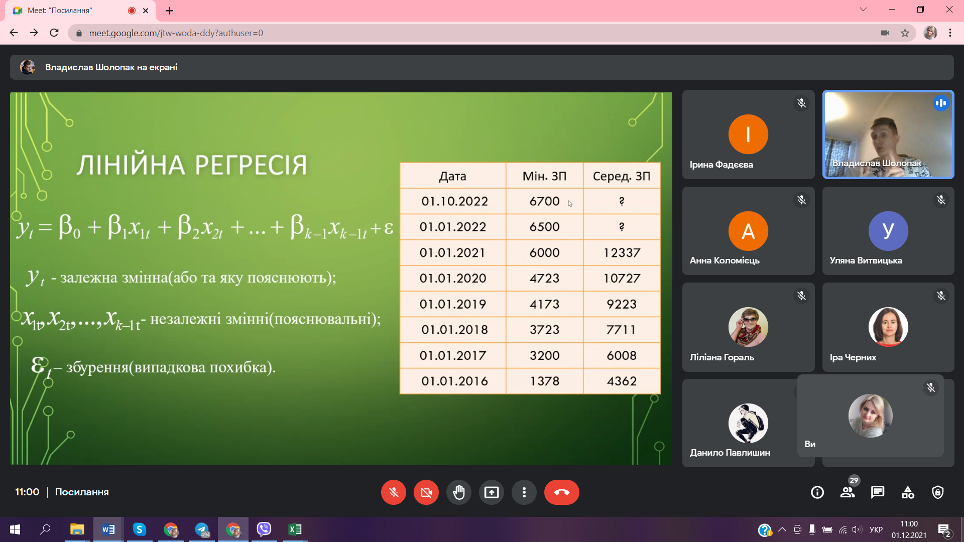Unmute microphone in Meet controls
The height and width of the screenshot is (542, 964).
click(x=393, y=492)
